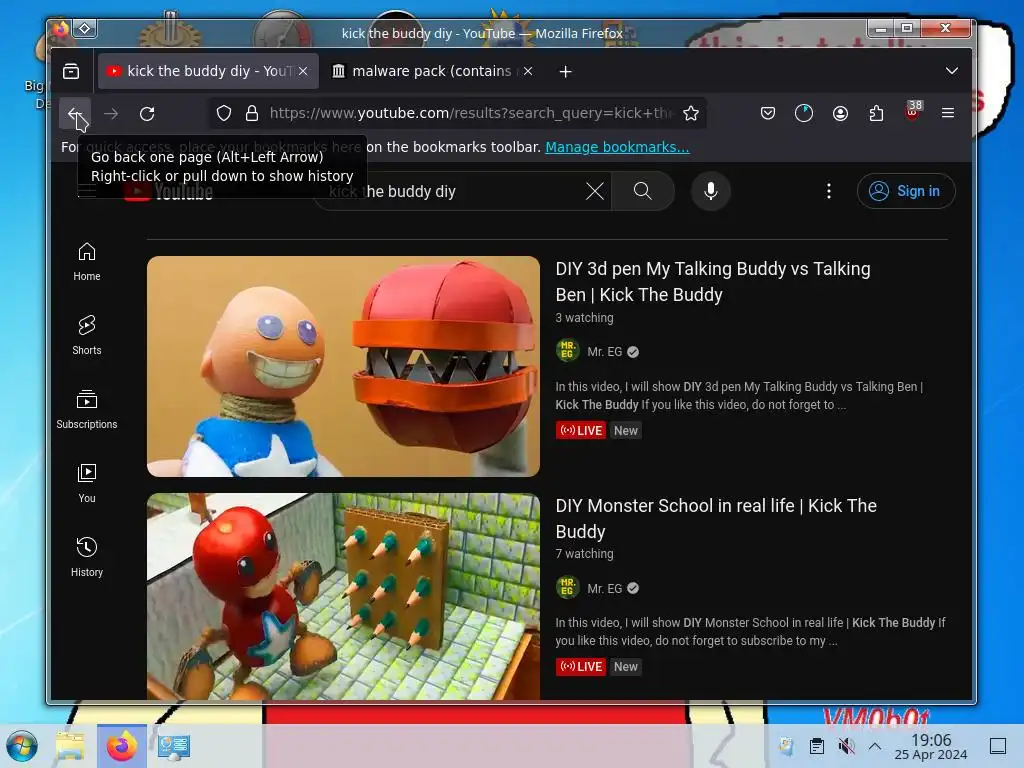Clear the YouTube search query with X
Viewport: 1024px width, 768px height.
point(594,191)
